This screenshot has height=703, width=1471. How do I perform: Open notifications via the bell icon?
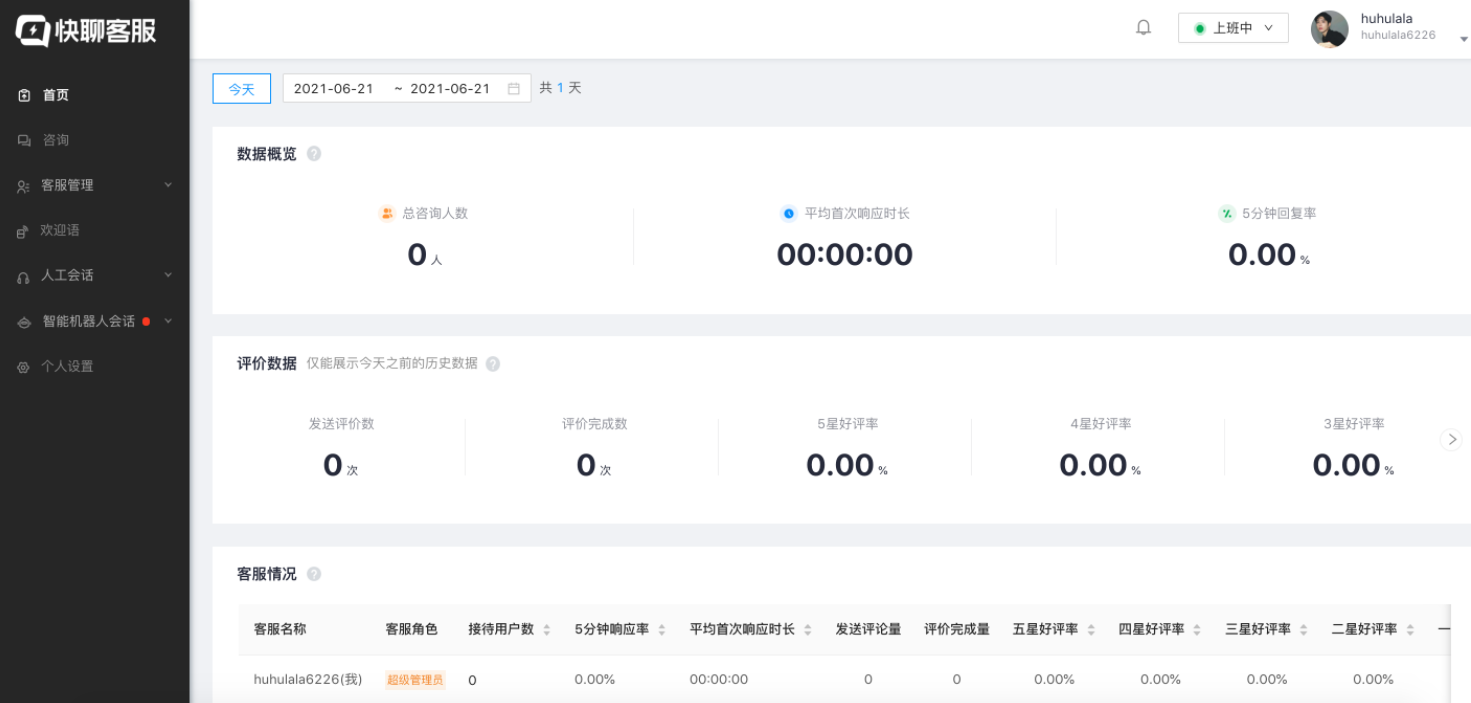[x=1143, y=27]
